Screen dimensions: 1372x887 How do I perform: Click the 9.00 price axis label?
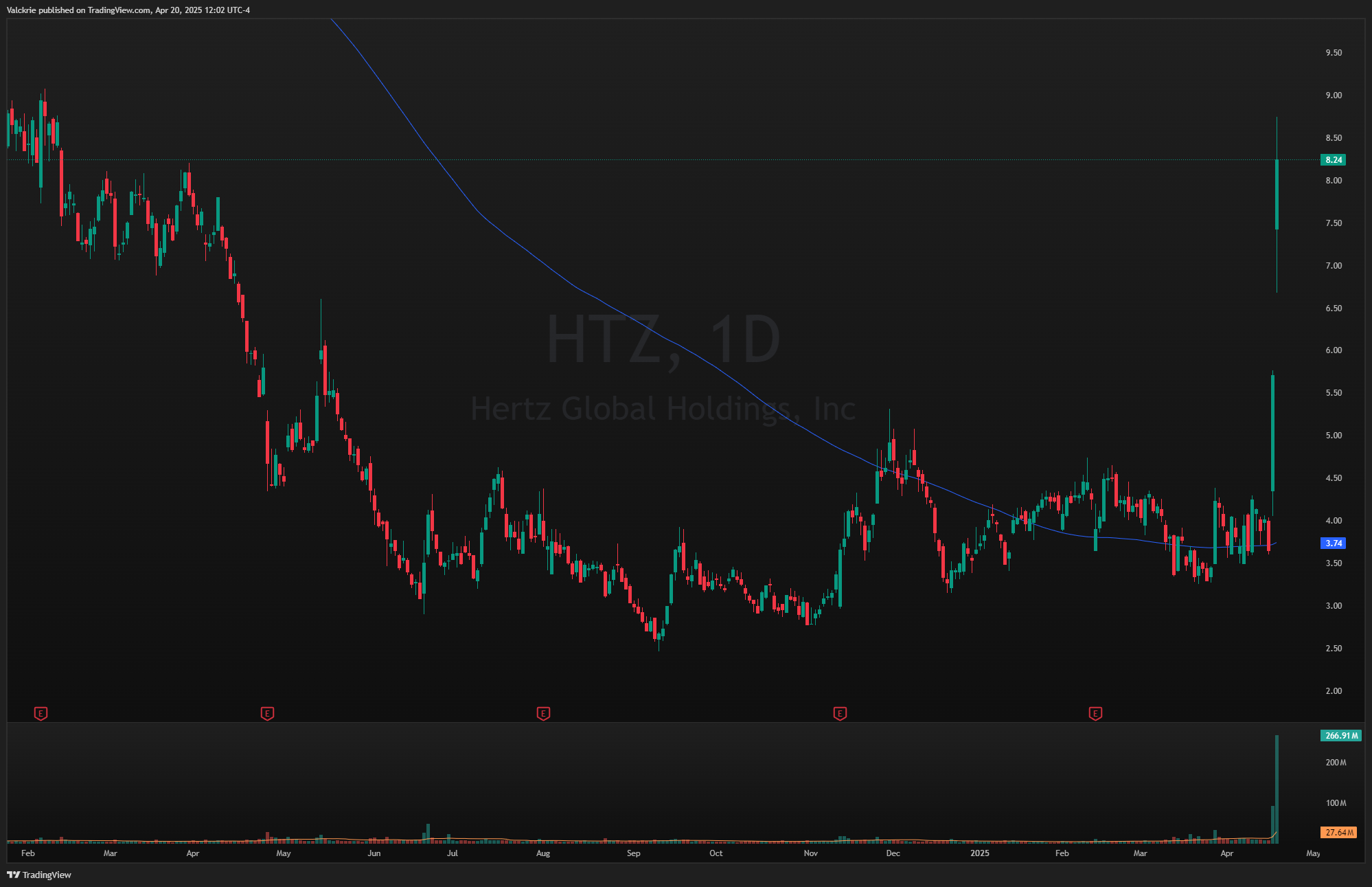(1334, 96)
